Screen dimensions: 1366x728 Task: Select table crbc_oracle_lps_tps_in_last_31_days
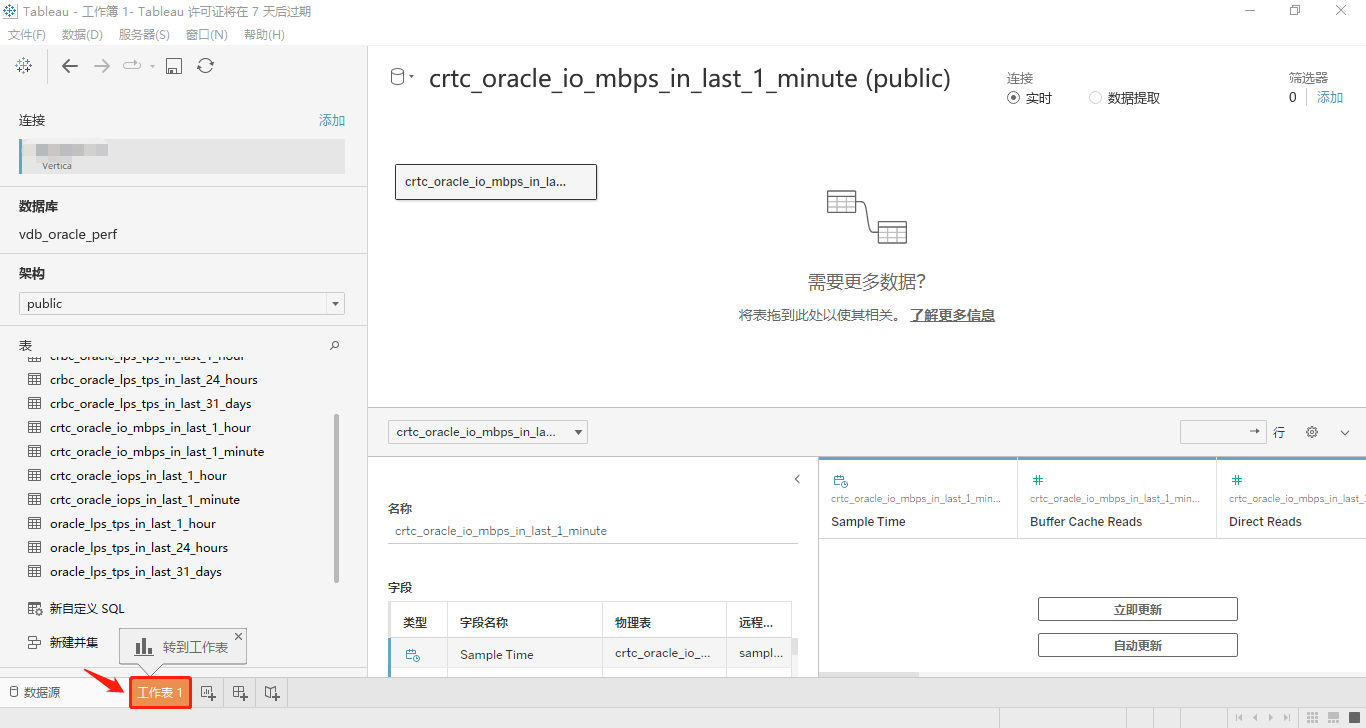click(x=151, y=404)
